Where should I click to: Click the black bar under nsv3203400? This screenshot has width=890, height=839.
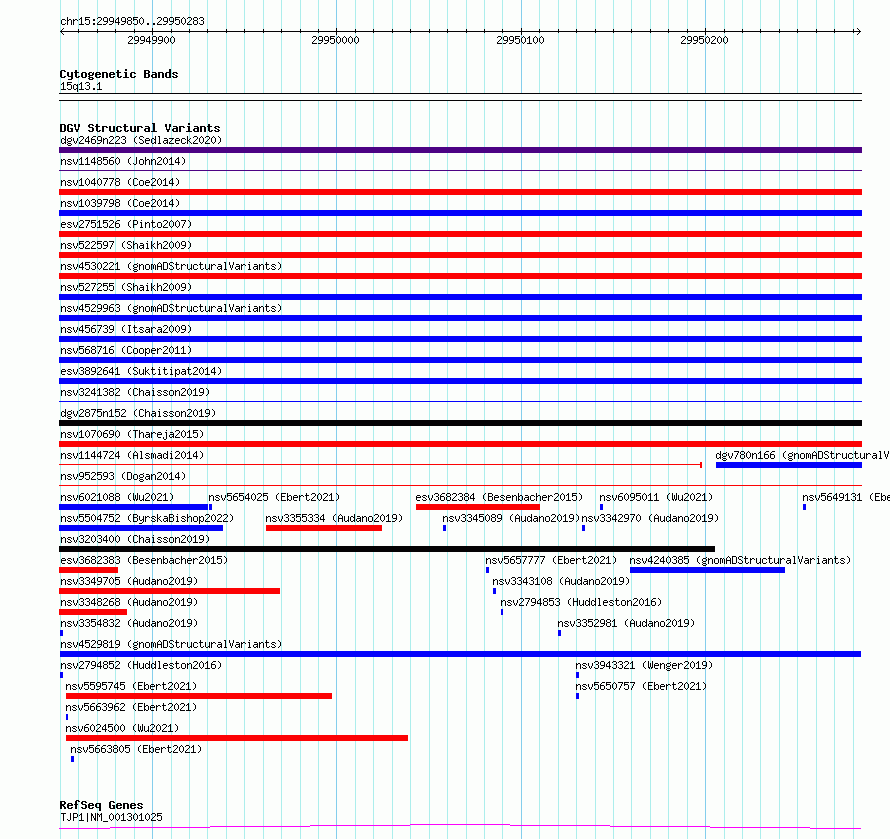pyautogui.click(x=387, y=549)
